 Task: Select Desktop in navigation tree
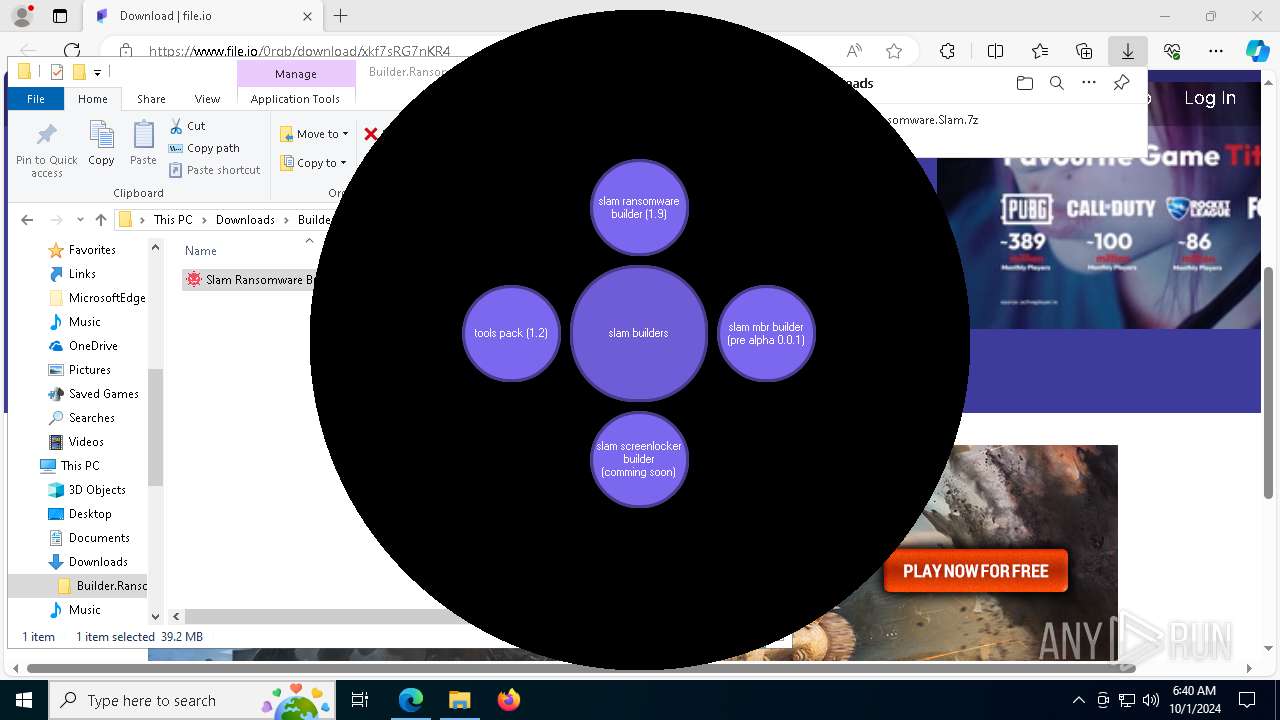(90, 514)
